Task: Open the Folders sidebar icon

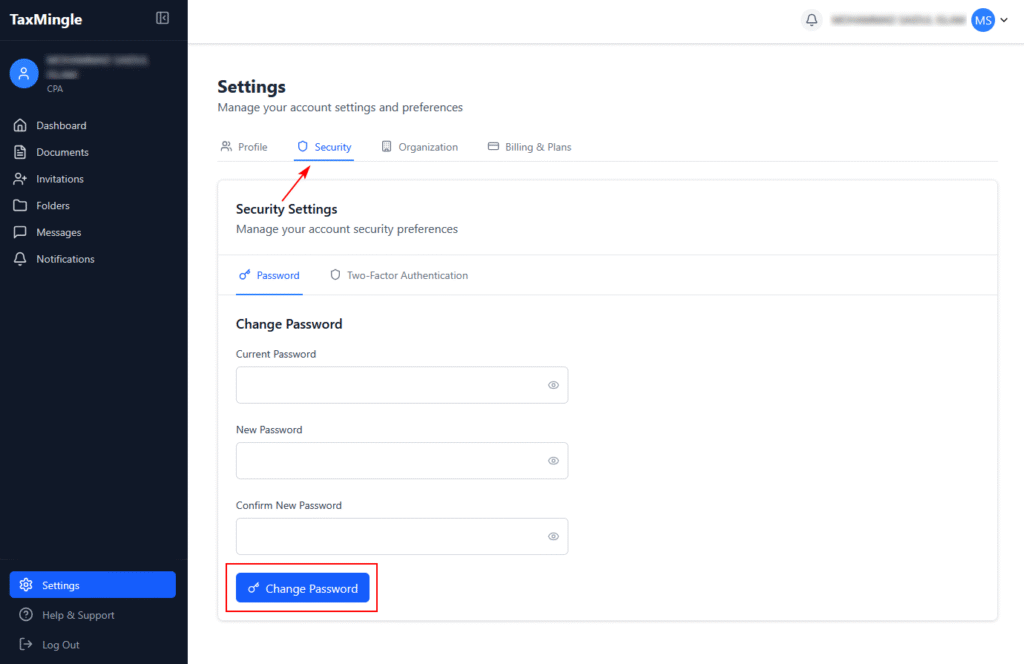Action: coord(19,206)
